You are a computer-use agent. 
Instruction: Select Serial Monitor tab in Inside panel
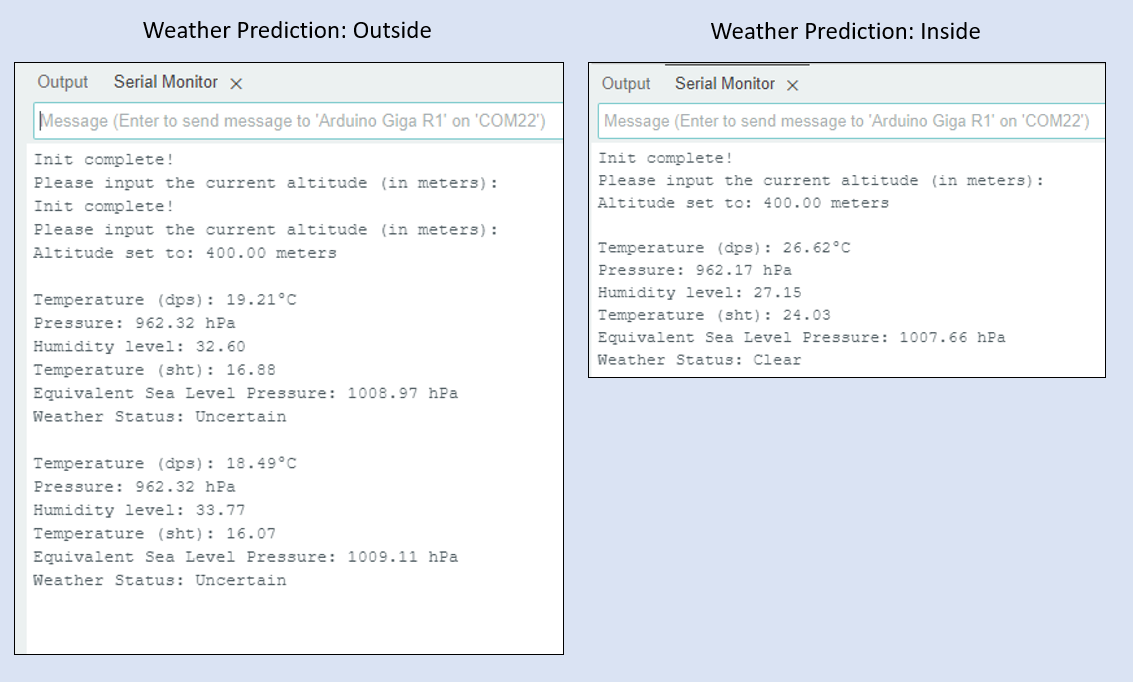pyautogui.click(x=724, y=84)
